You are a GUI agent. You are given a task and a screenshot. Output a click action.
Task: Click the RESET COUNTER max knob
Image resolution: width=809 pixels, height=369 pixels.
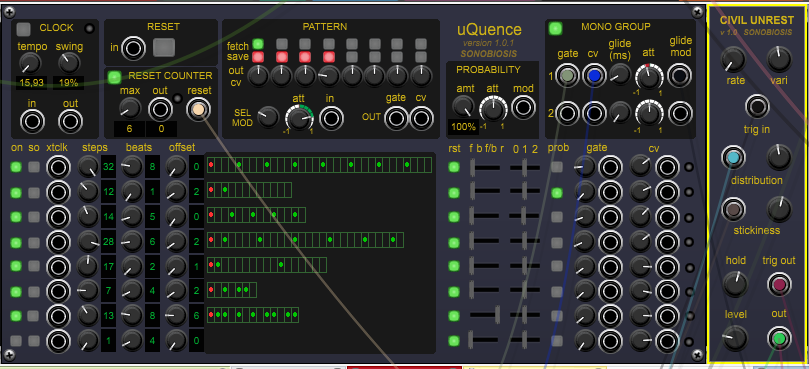[130, 108]
